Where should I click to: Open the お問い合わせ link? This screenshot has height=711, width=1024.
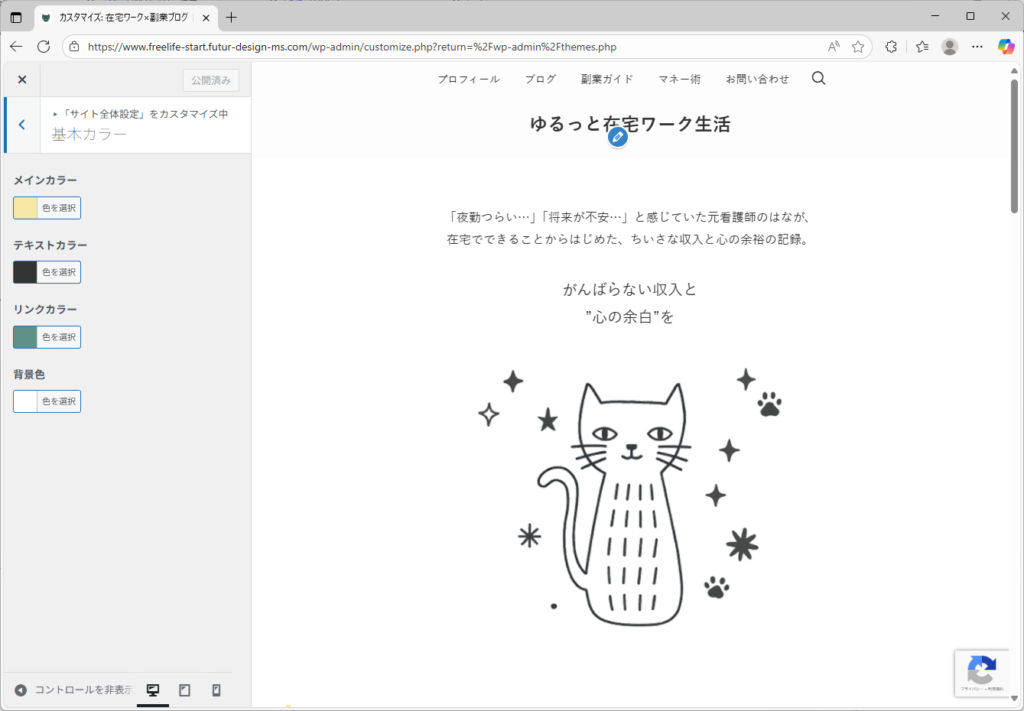tap(758, 78)
